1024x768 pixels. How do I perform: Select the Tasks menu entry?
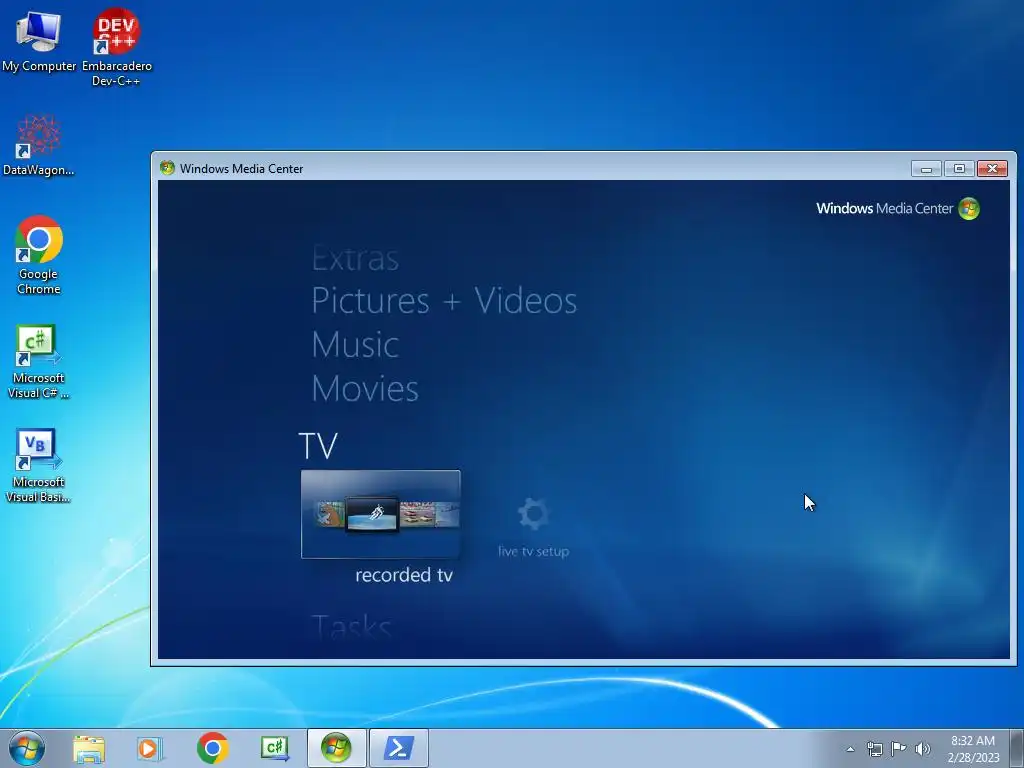[351, 627]
